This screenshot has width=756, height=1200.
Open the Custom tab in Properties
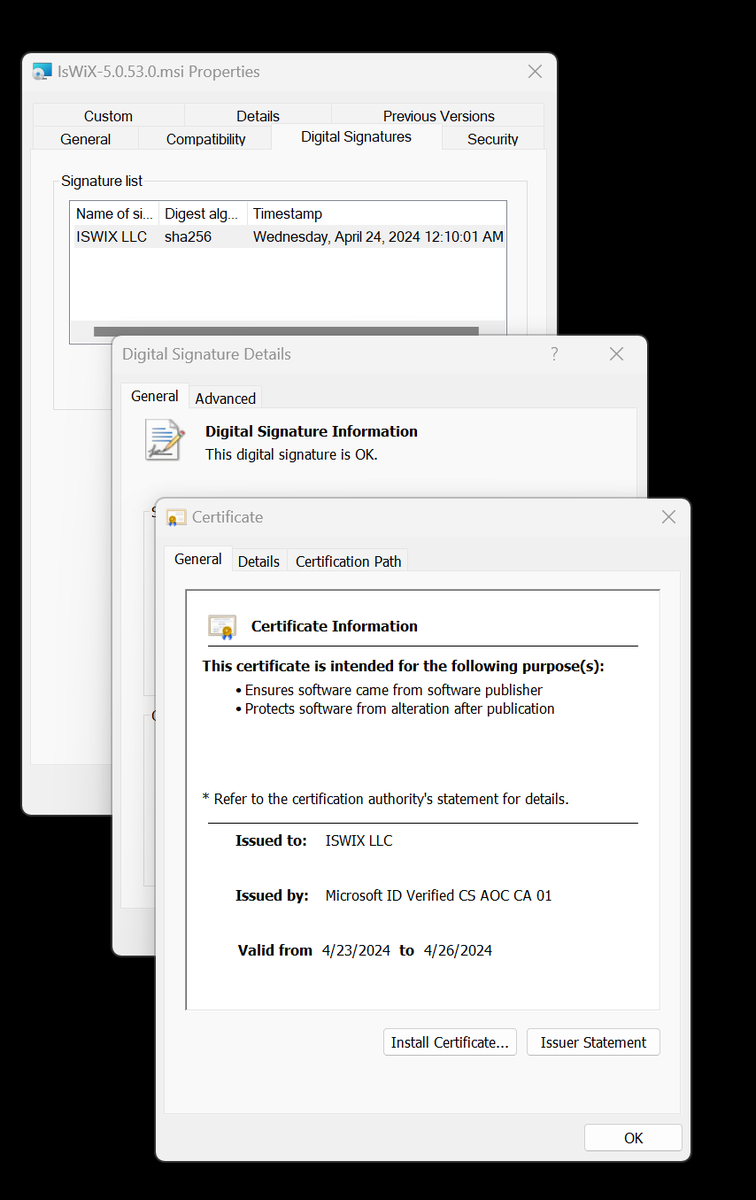tap(108, 116)
